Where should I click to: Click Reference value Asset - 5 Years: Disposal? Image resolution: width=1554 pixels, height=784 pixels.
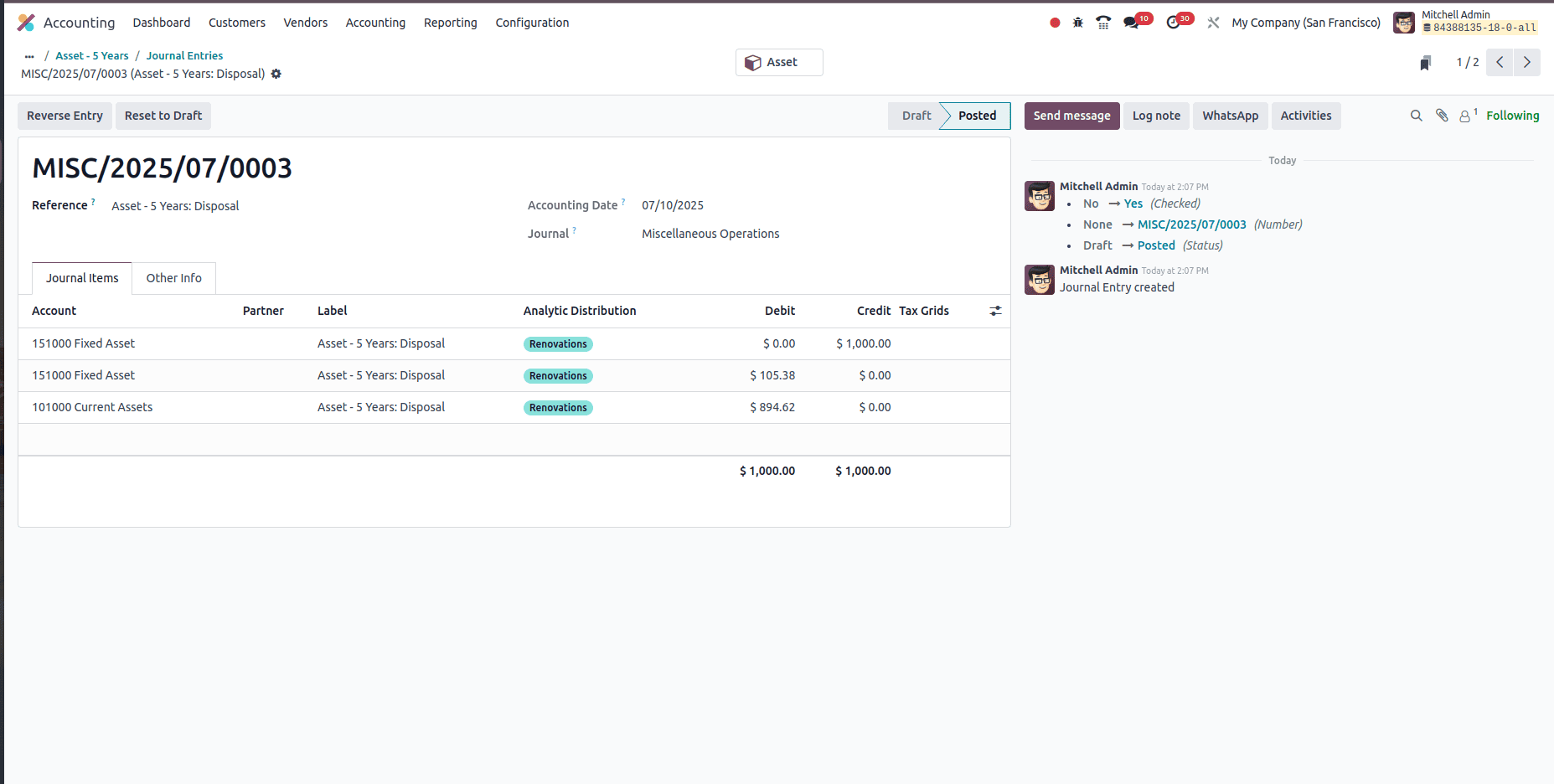(175, 206)
